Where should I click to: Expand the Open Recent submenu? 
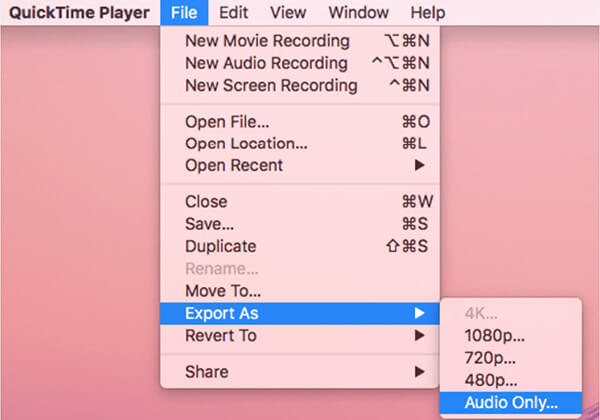pos(300,165)
